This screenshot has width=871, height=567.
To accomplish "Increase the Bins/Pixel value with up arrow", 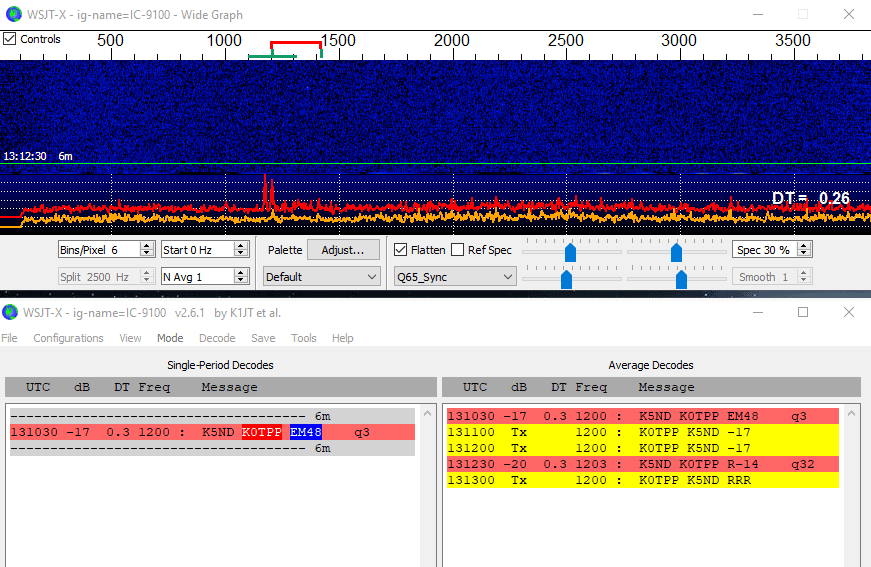I will [147, 246].
